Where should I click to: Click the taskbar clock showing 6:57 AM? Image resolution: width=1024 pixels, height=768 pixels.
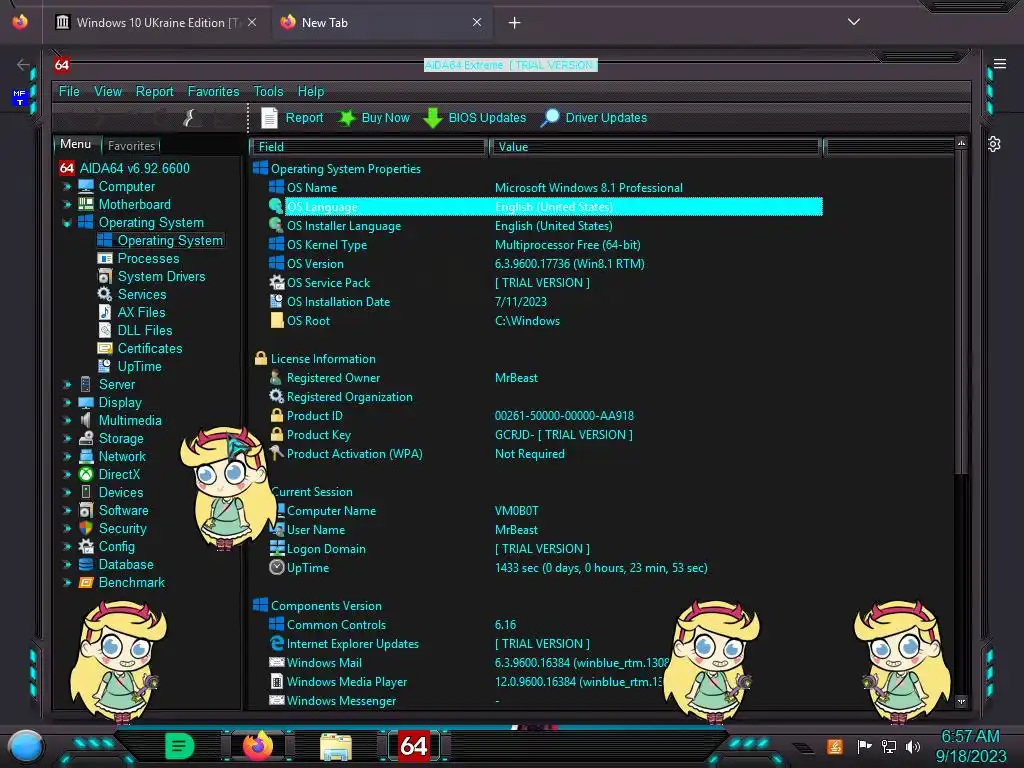click(970, 746)
